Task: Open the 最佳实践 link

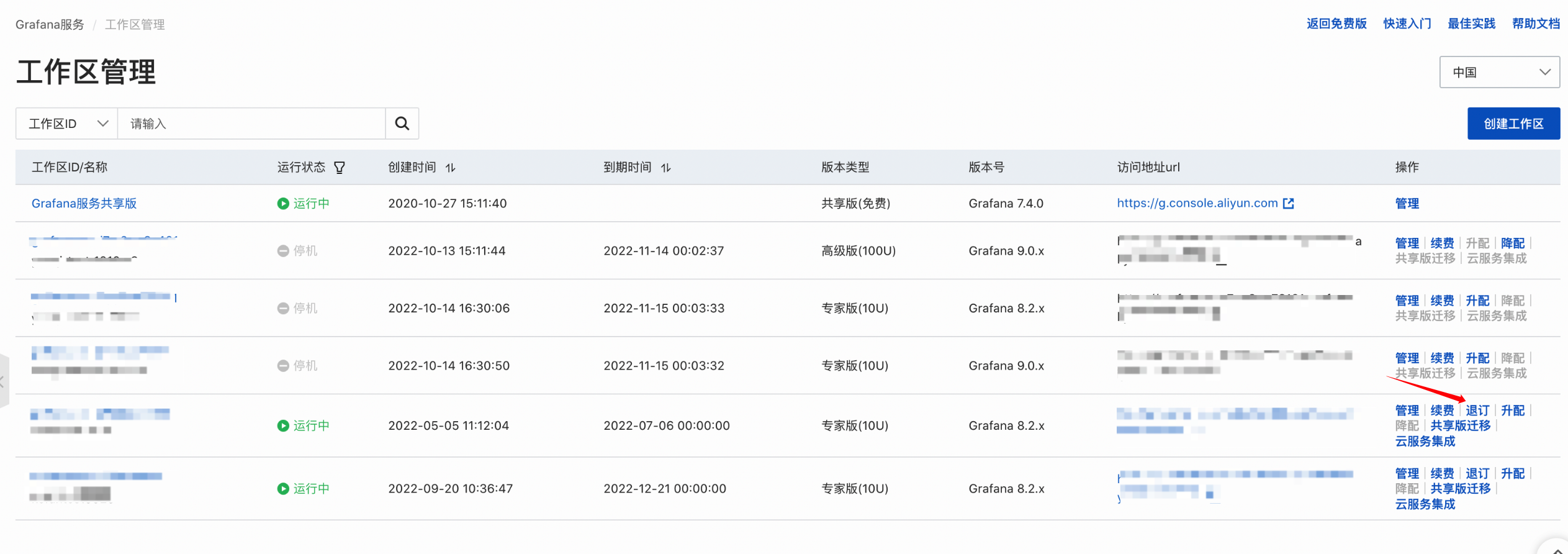Action: pyautogui.click(x=1471, y=24)
